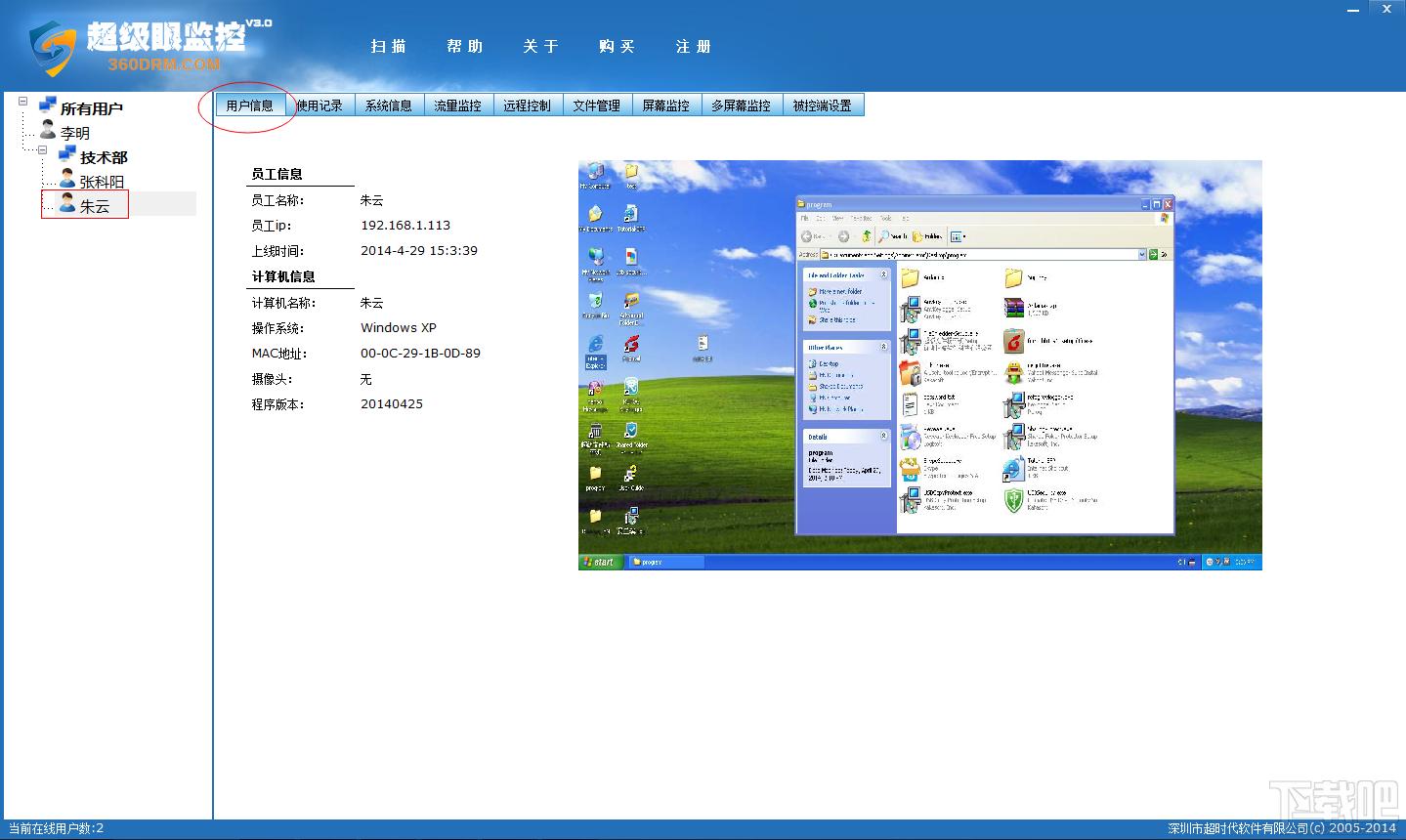The height and width of the screenshot is (840, 1406).
Task: Click the remote desktop screenshot preview
Action: point(920,365)
